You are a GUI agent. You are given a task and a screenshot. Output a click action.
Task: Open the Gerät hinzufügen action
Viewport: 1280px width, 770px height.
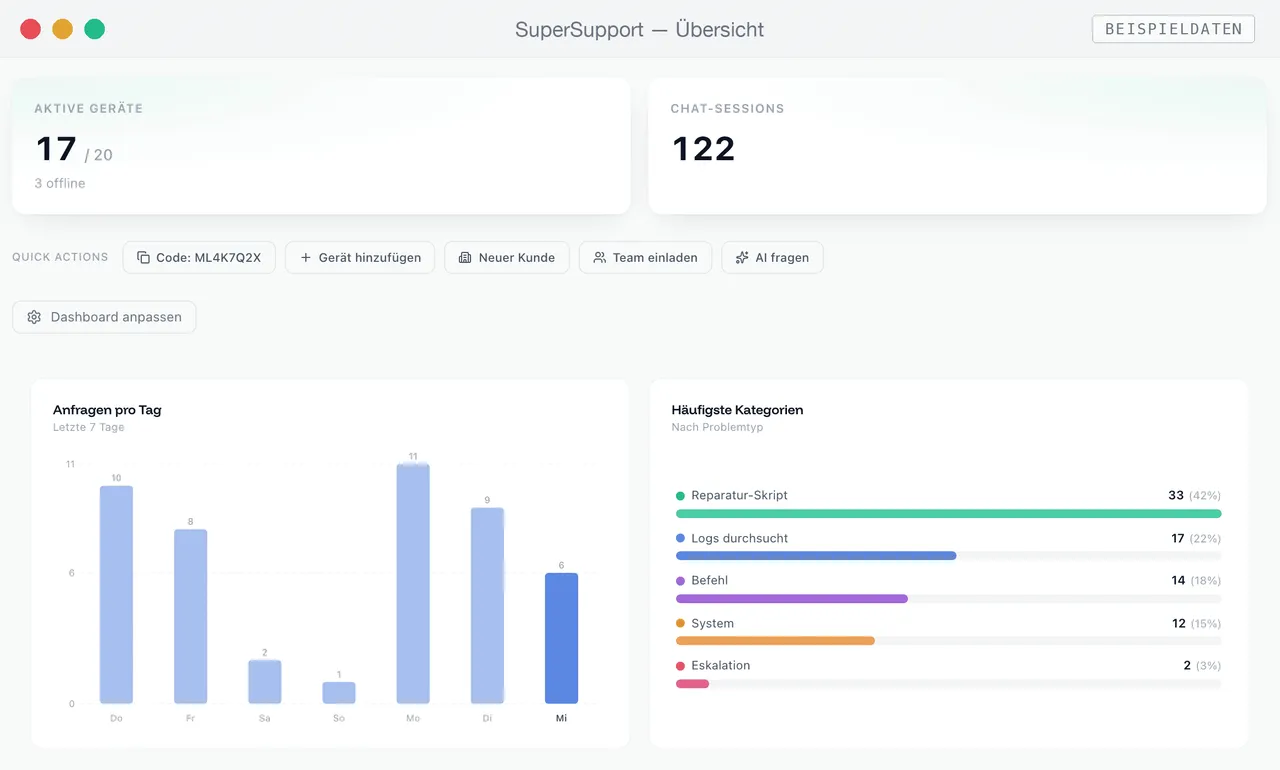360,258
